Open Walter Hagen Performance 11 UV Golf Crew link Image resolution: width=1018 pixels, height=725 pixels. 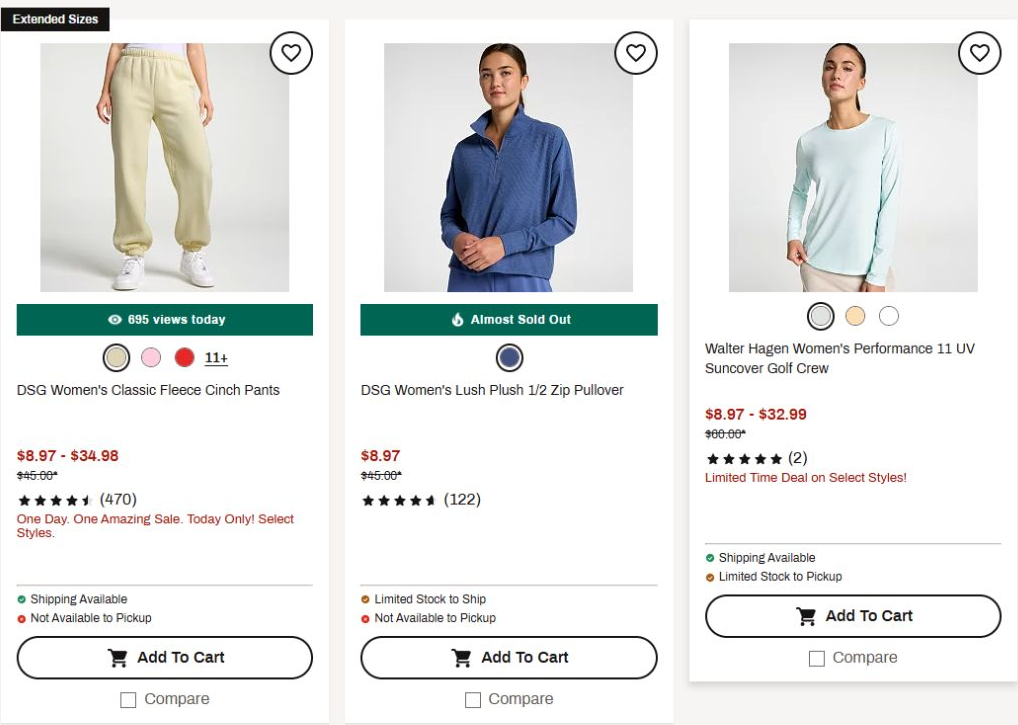[x=839, y=358]
